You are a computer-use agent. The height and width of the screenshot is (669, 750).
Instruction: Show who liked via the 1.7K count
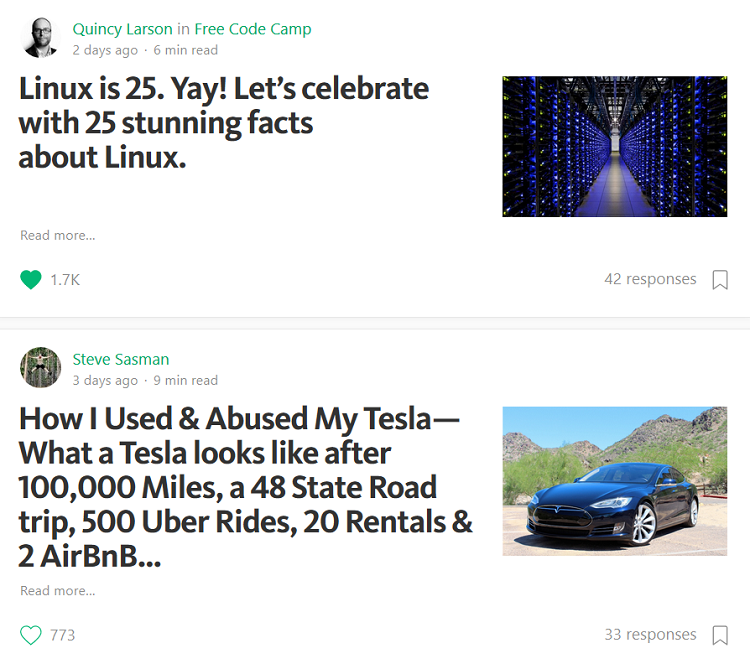click(x=65, y=280)
